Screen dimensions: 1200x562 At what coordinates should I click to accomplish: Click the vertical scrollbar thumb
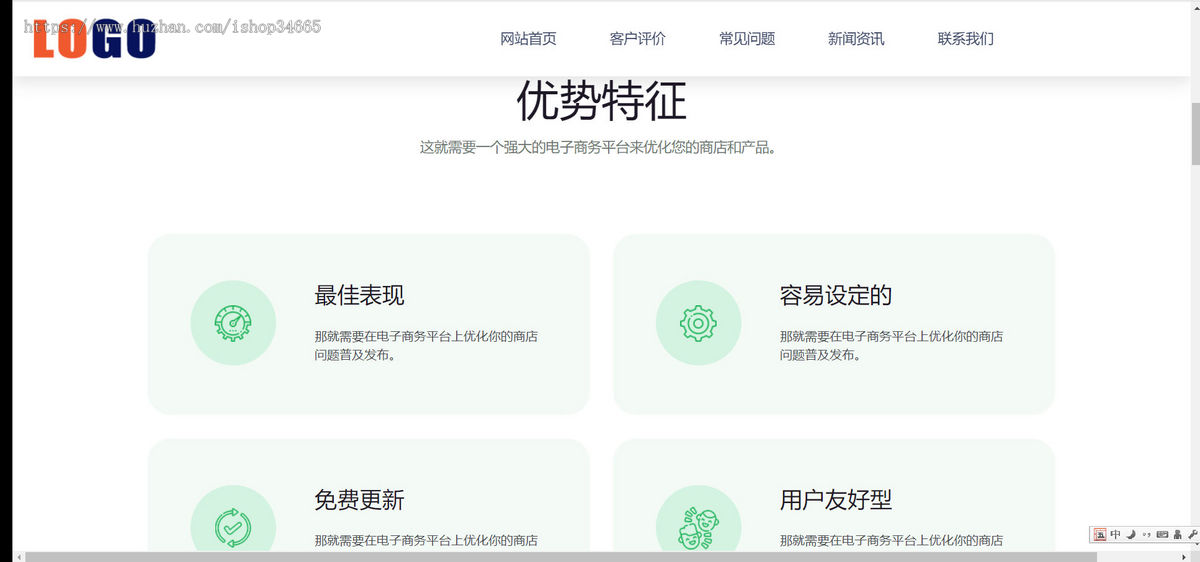pyautogui.click(x=1195, y=134)
